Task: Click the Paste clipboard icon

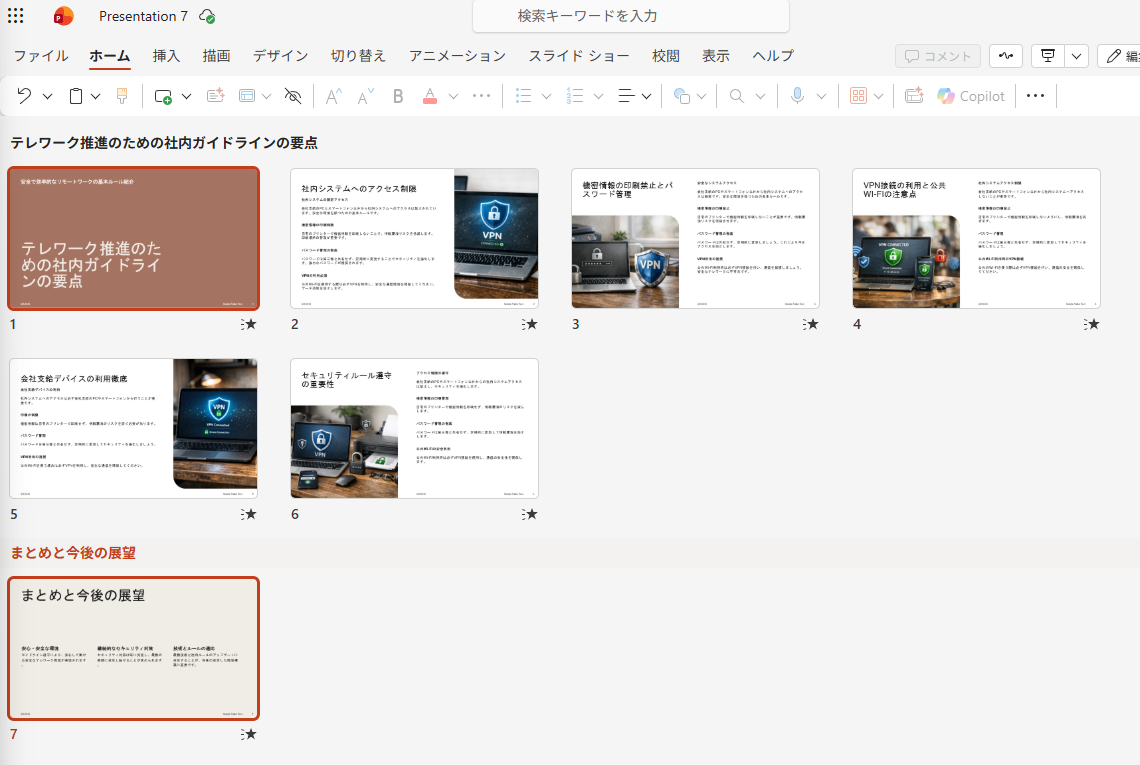Action: pos(75,96)
